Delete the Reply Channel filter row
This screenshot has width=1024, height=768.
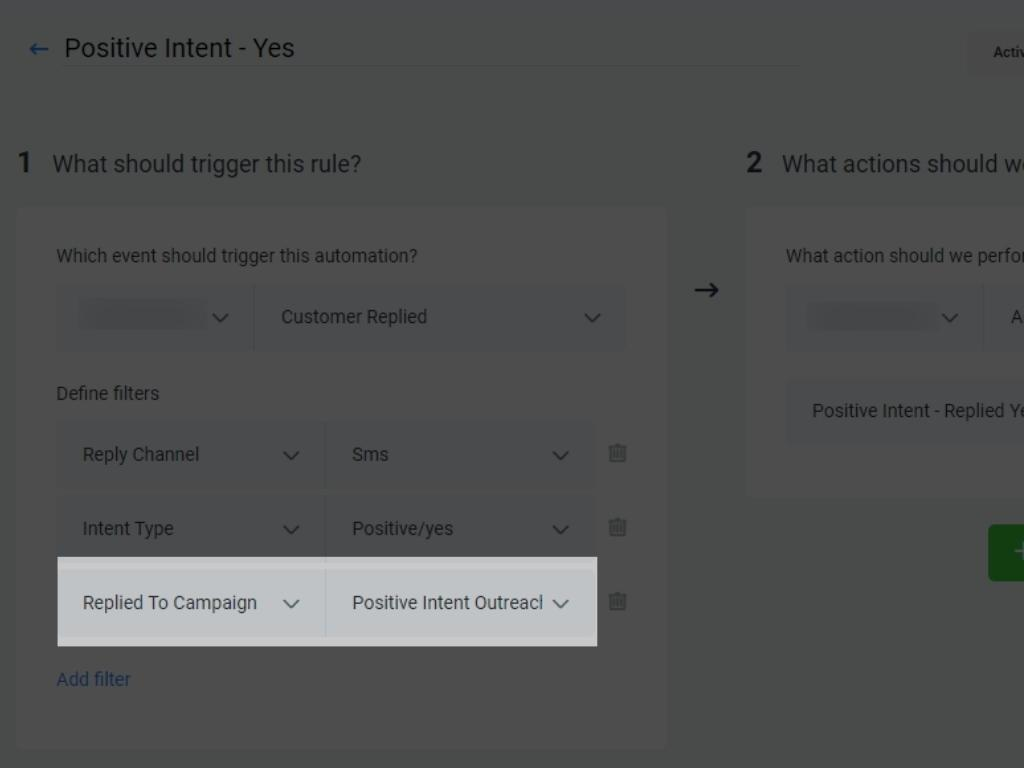(x=617, y=453)
